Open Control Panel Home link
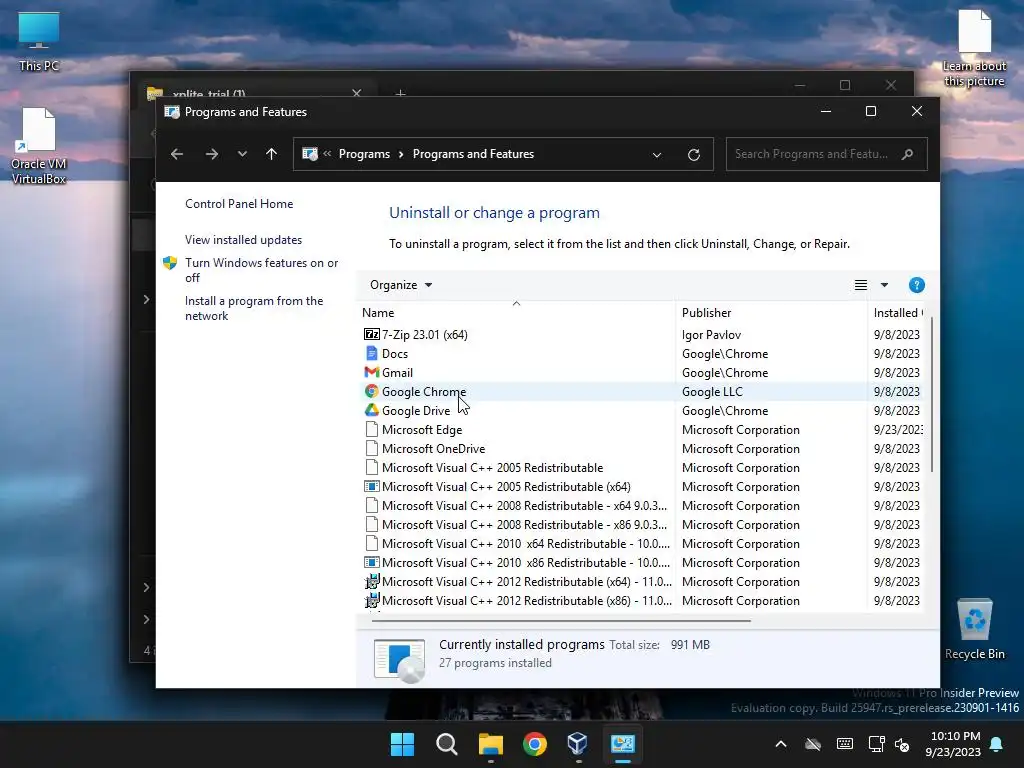This screenshot has width=1024, height=768. 239,204
